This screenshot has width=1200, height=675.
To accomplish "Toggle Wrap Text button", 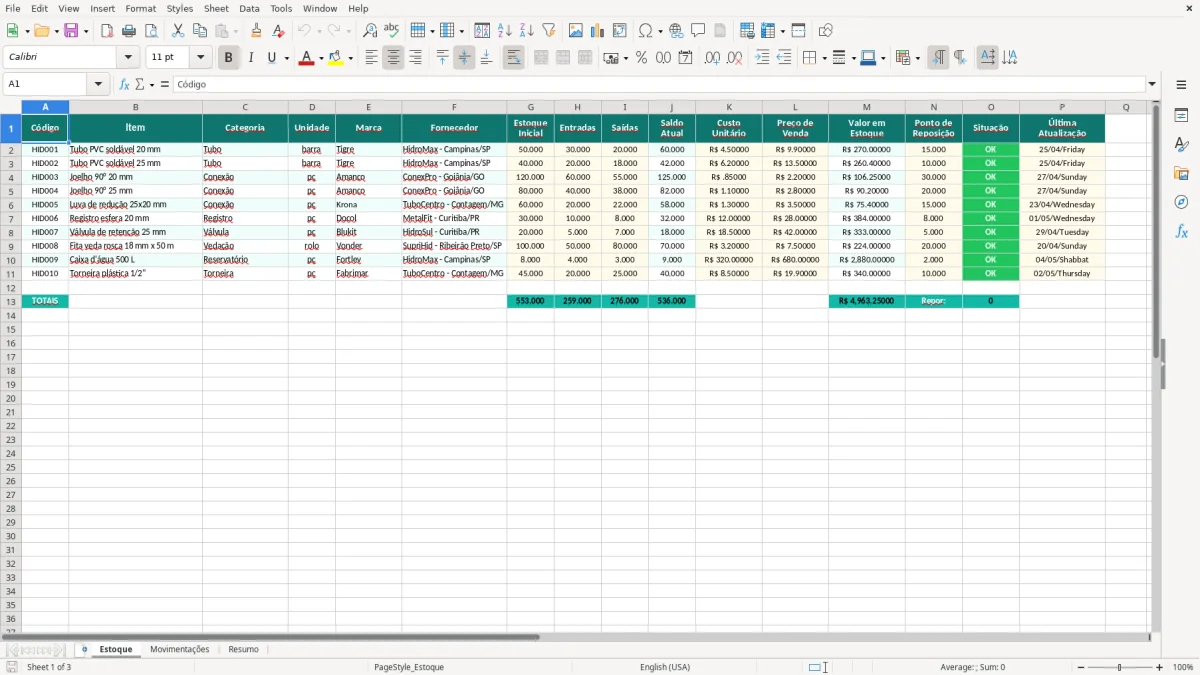I will coord(513,58).
